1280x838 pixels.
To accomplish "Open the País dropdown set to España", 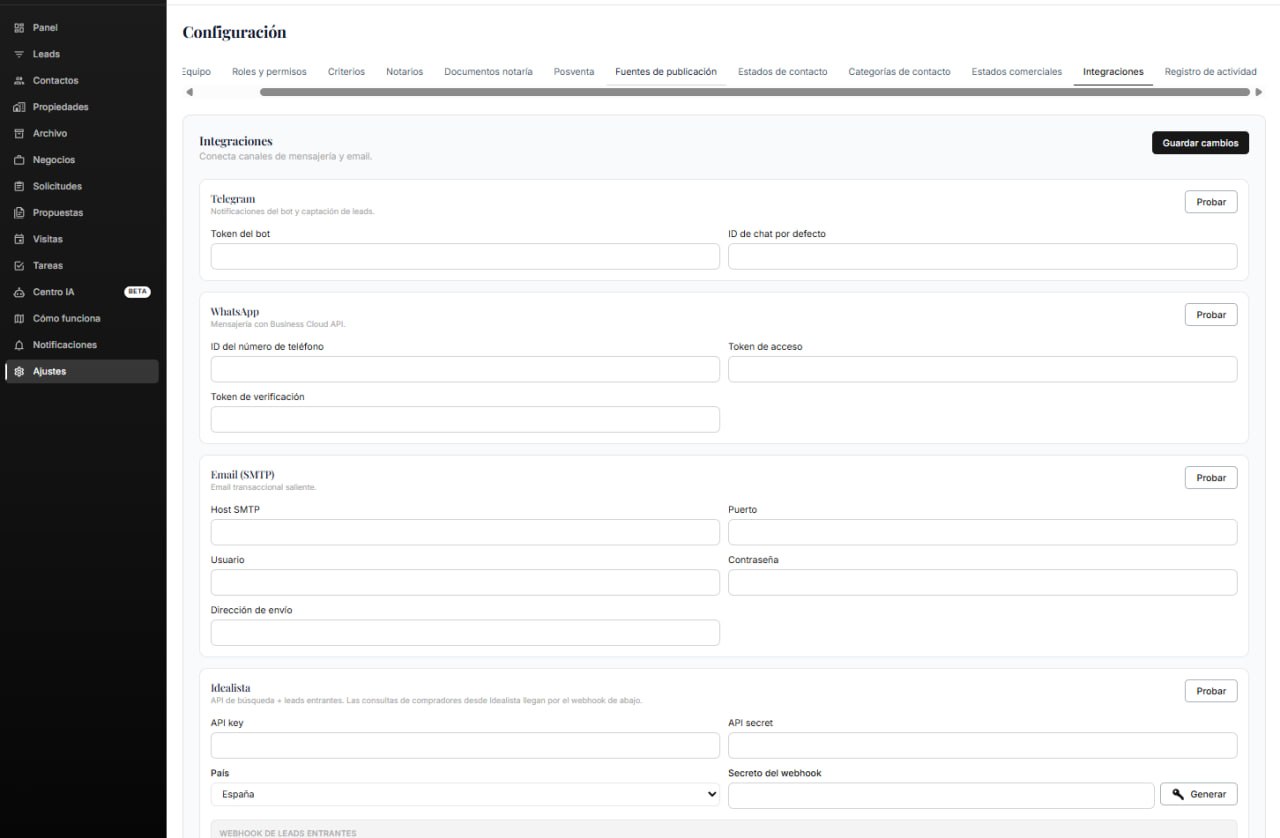I will point(465,794).
